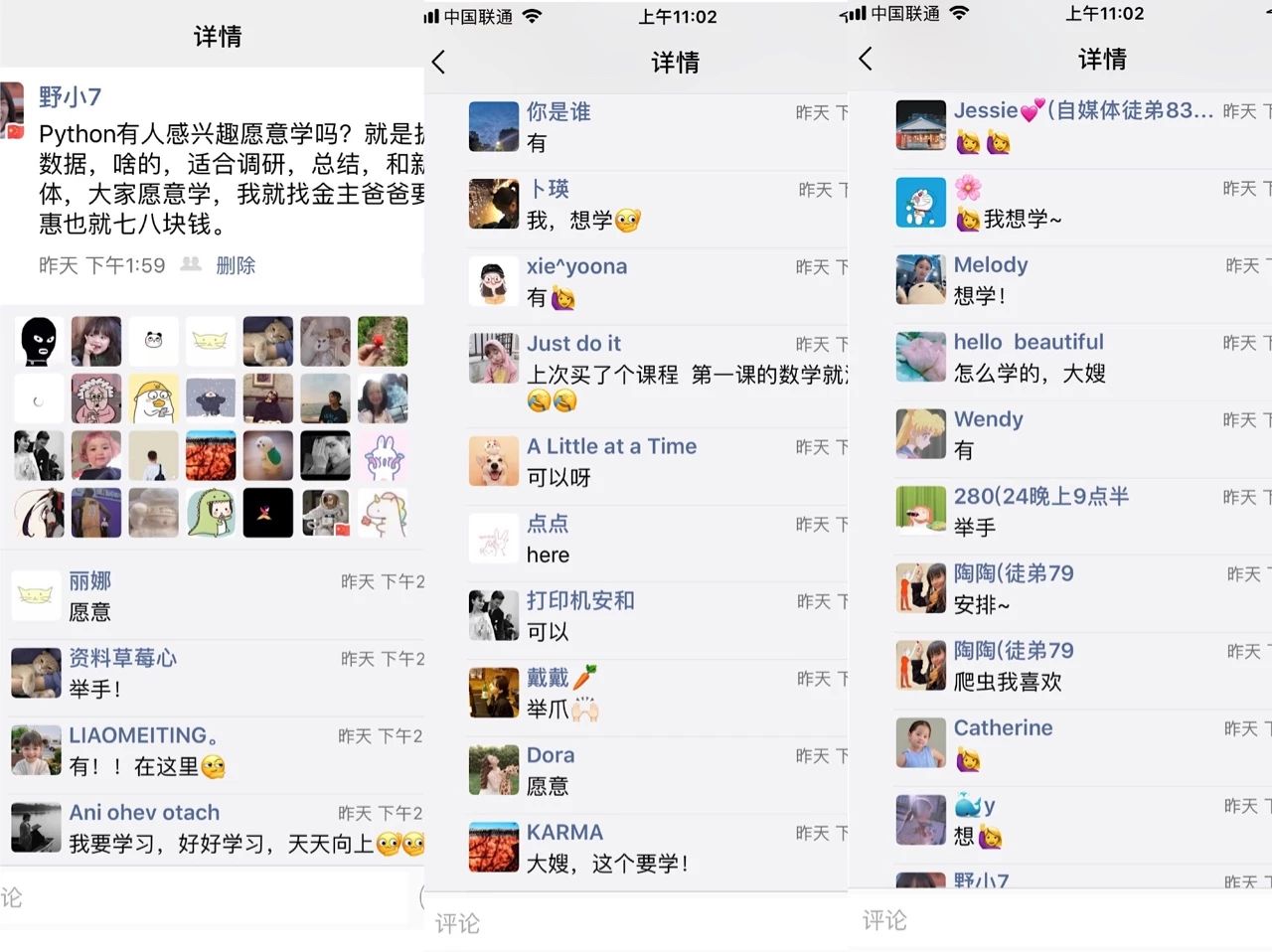Tap Dora's comment 愿意
Screen dimensions: 1272x952
tap(547, 786)
